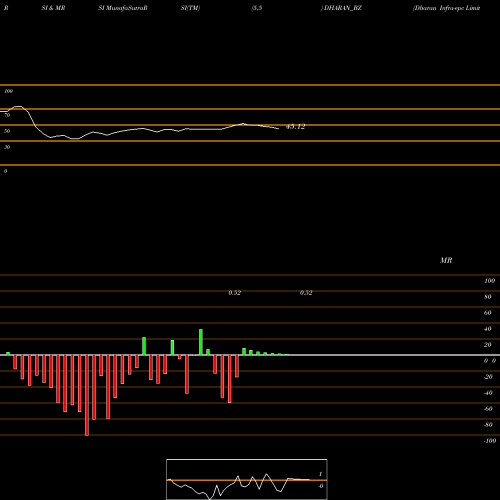
Task: Click the -40 label on MR axis
Action: pyautogui.click(x=488, y=393)
